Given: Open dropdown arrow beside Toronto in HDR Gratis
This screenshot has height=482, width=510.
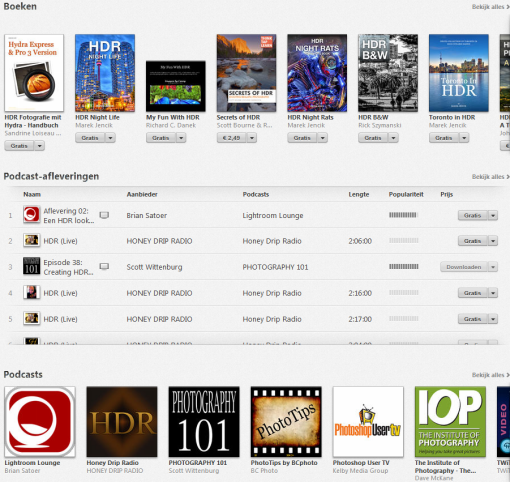Looking at the screenshot, I should [x=464, y=138].
